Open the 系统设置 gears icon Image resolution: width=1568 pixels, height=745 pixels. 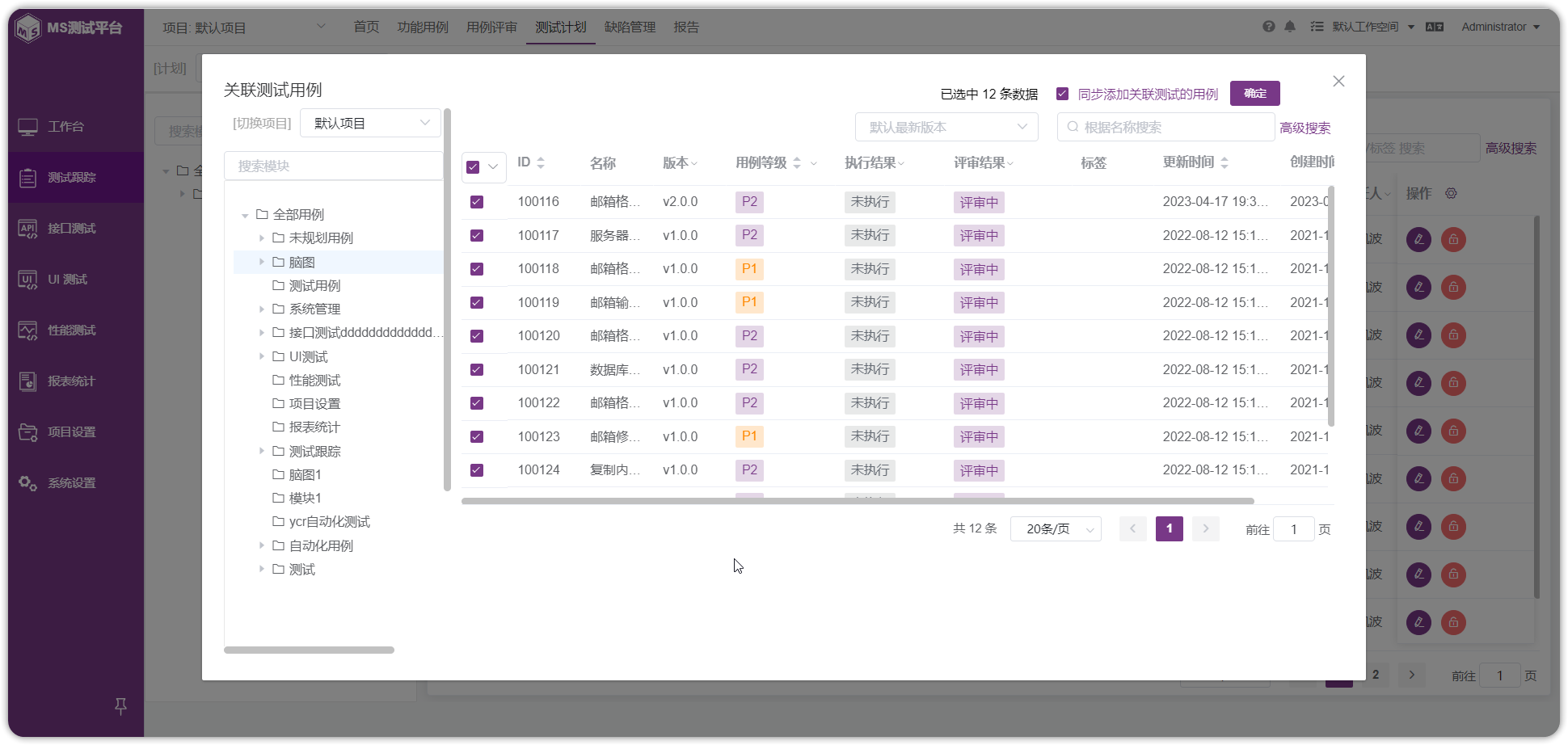(x=28, y=483)
